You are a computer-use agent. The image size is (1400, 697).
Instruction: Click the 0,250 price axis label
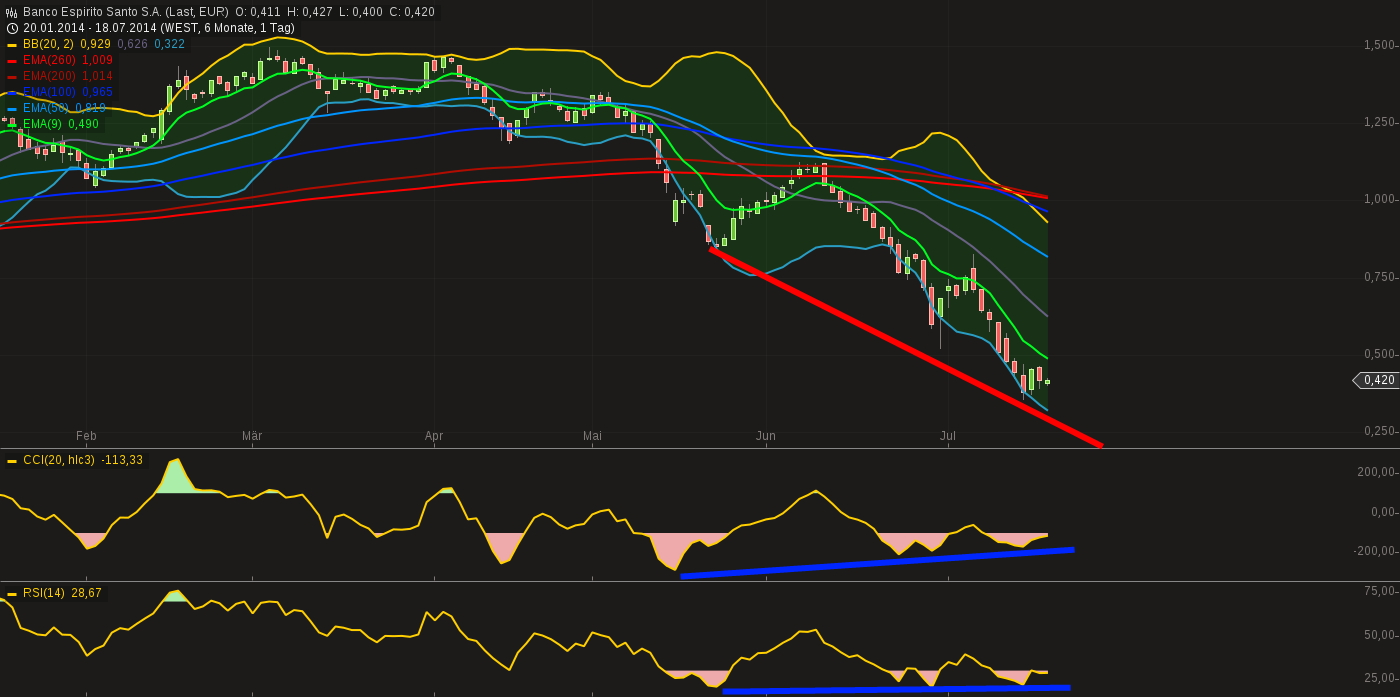pos(1379,431)
